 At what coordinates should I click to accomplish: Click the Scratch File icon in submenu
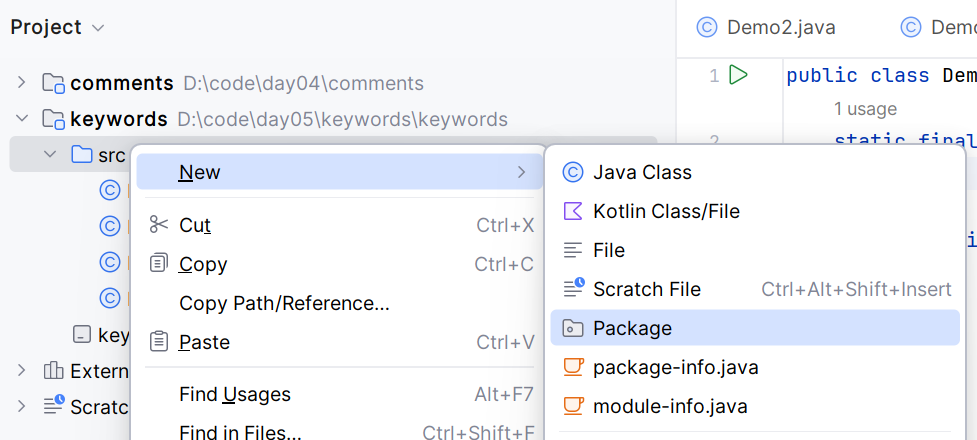[573, 289]
